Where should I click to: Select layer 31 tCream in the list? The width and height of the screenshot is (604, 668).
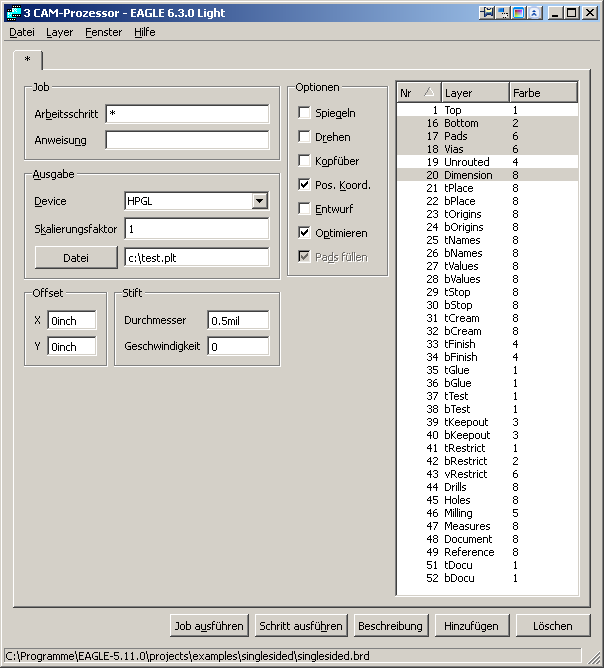tap(487, 318)
